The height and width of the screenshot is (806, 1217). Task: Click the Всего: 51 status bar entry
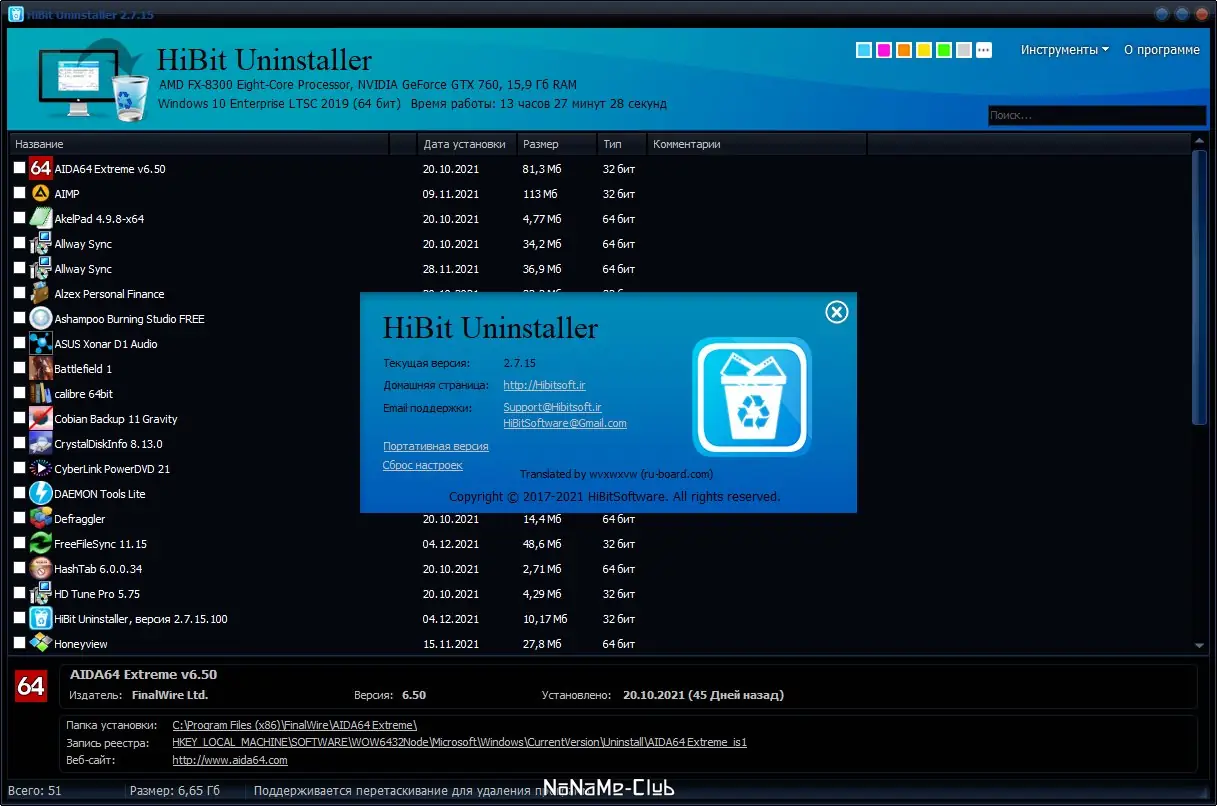(33, 791)
